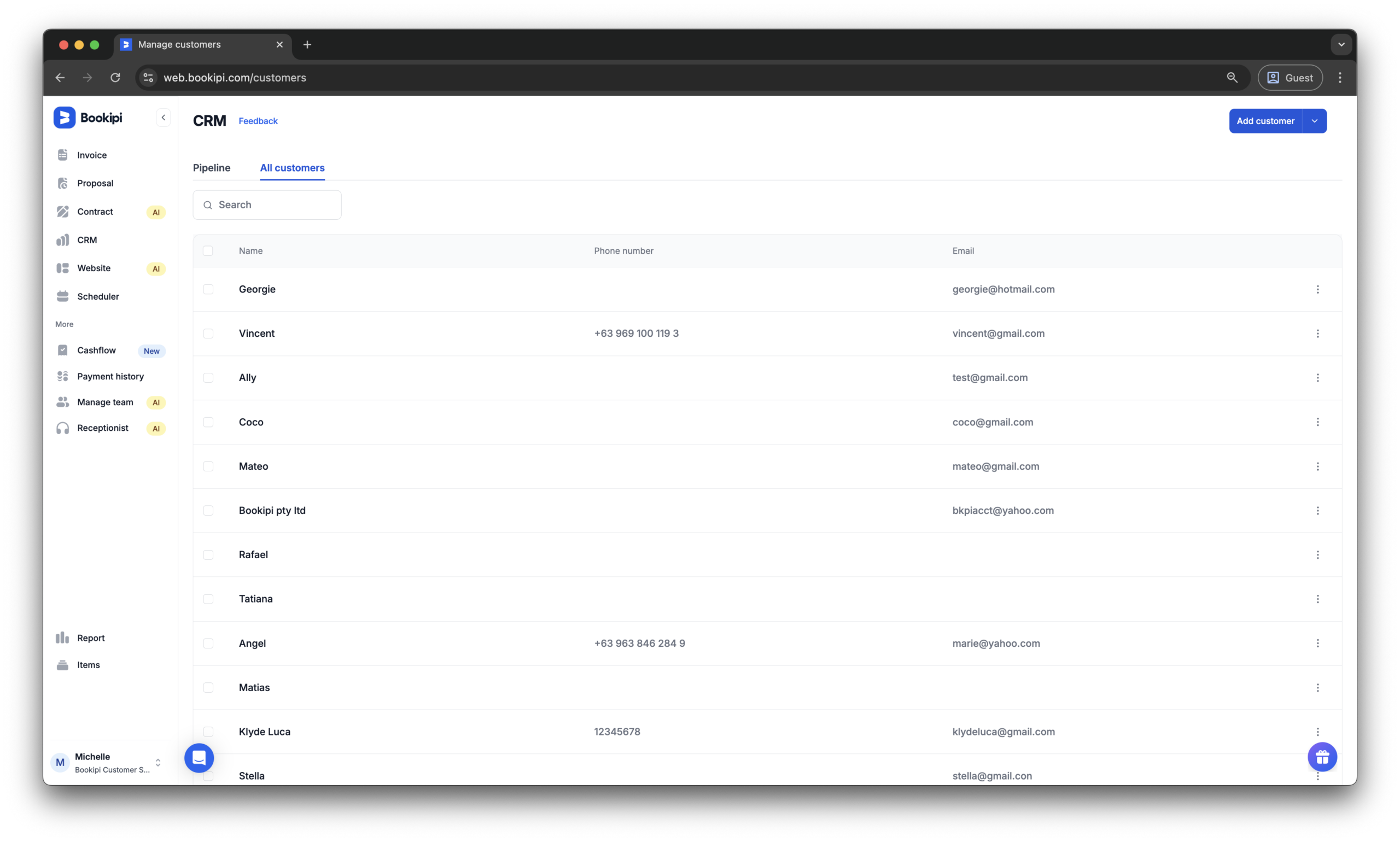Select the checkbox next to Georgie

tap(208, 289)
